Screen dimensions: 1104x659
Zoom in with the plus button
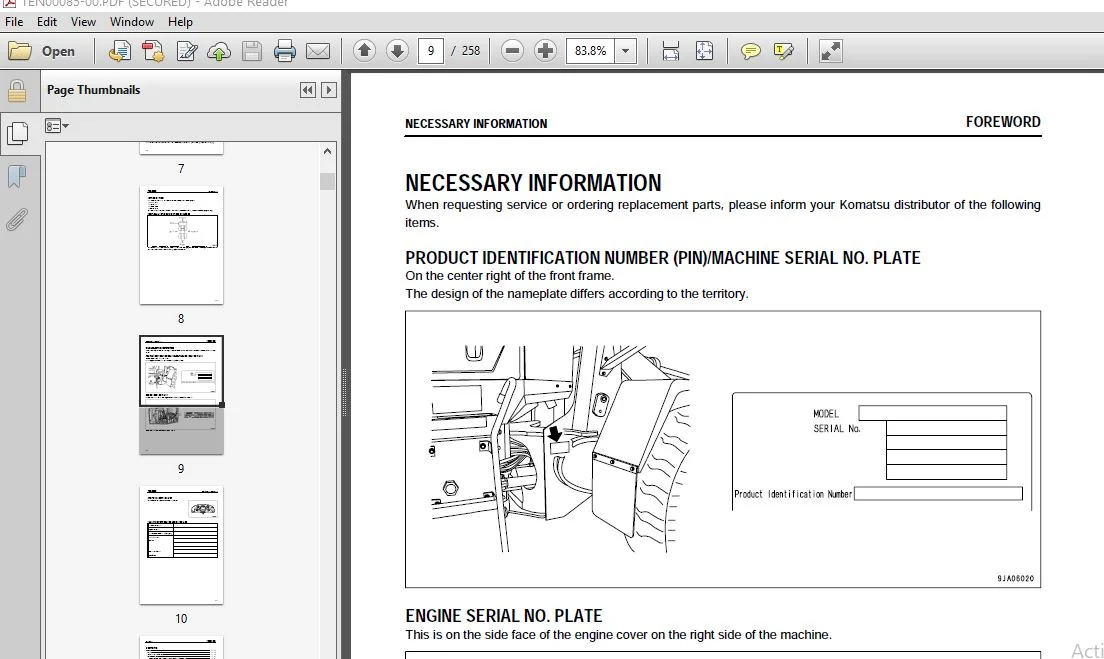[545, 51]
